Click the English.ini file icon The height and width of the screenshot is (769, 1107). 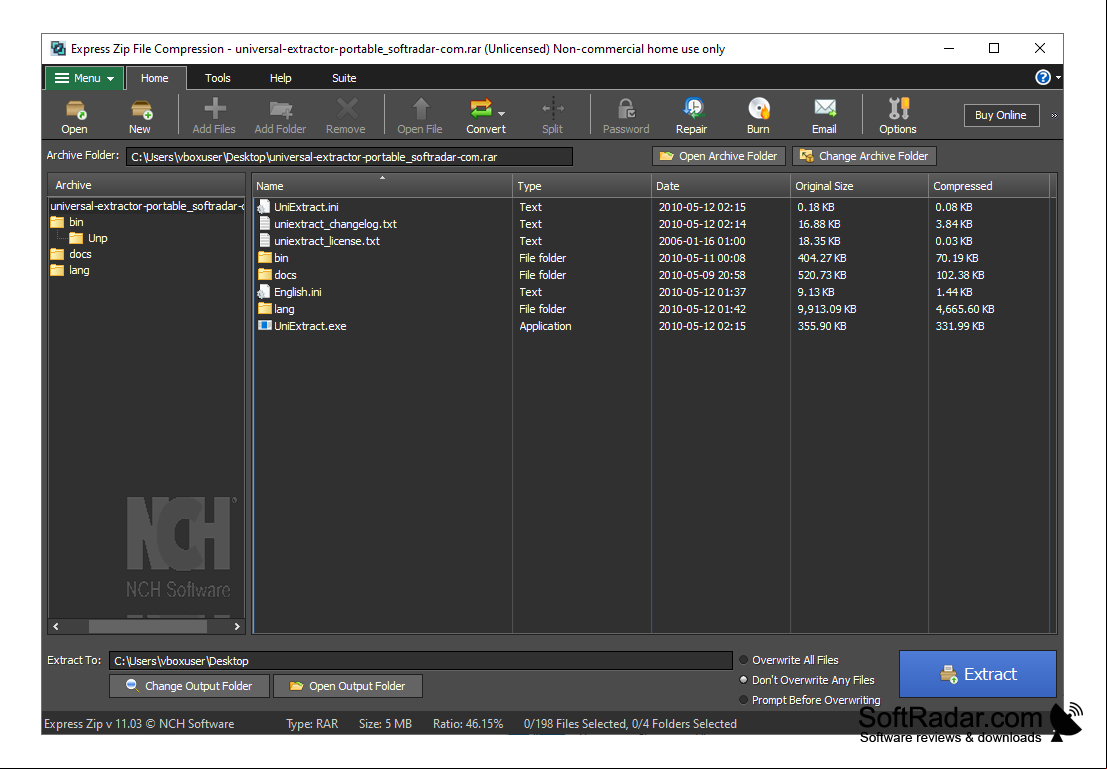pyautogui.click(x=265, y=292)
